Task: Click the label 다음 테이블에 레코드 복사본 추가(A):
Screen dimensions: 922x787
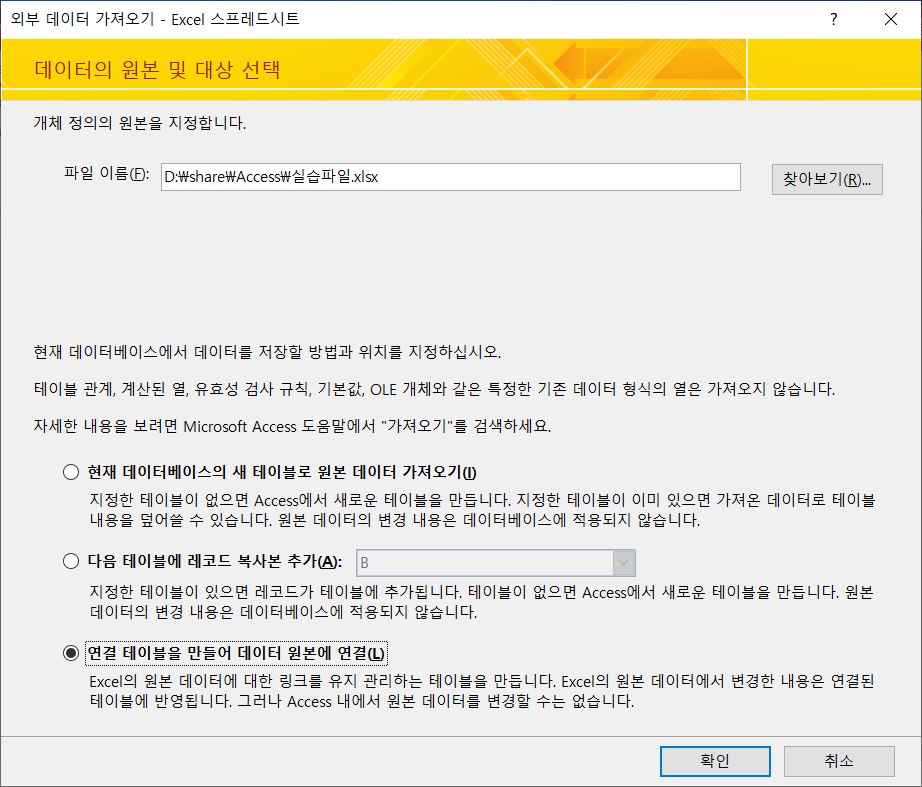Action: [x=215, y=561]
